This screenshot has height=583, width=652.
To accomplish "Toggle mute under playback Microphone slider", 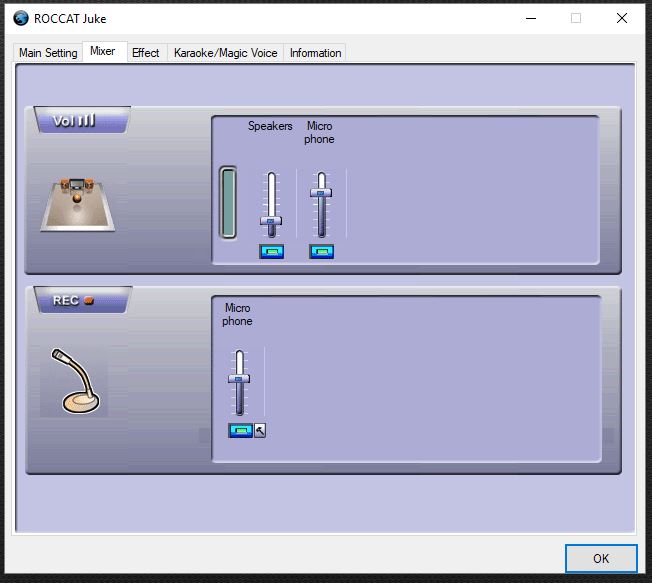I will pyautogui.click(x=321, y=251).
